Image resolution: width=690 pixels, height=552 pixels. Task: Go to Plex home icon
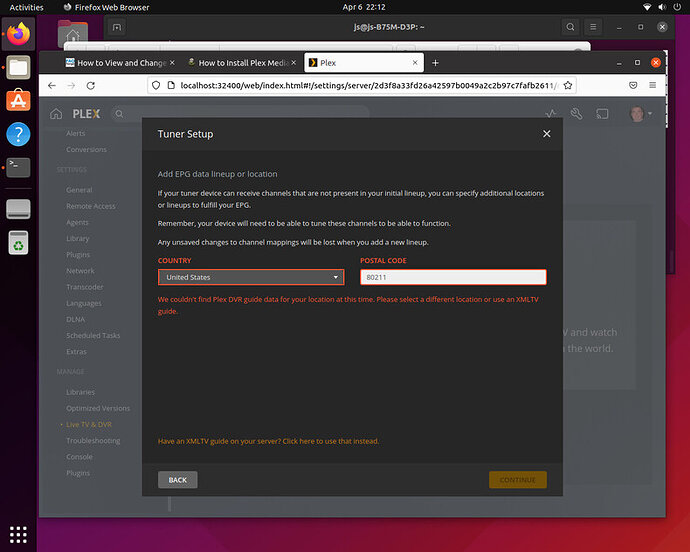[x=56, y=114]
